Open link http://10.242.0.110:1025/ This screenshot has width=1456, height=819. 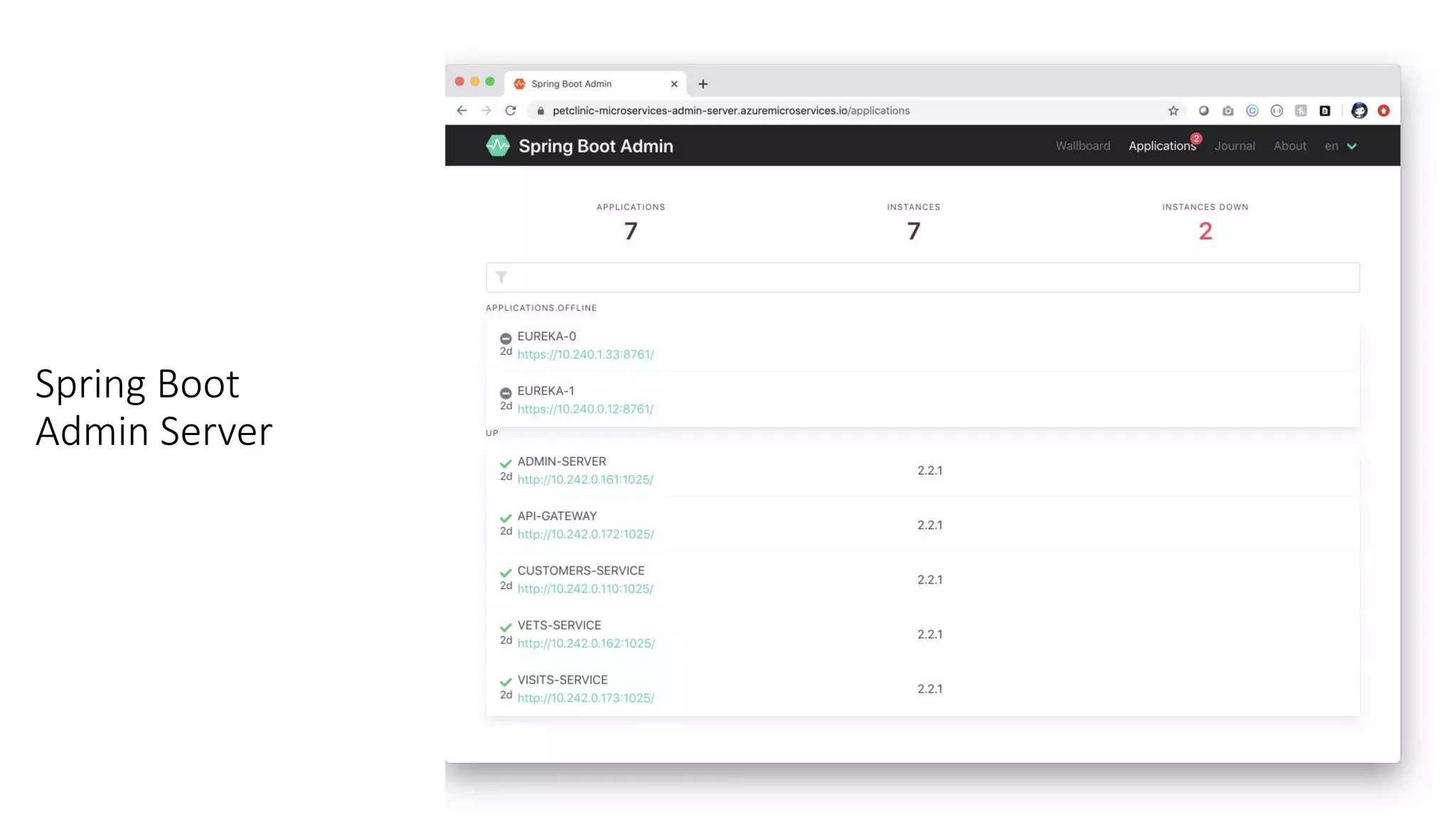585,589
